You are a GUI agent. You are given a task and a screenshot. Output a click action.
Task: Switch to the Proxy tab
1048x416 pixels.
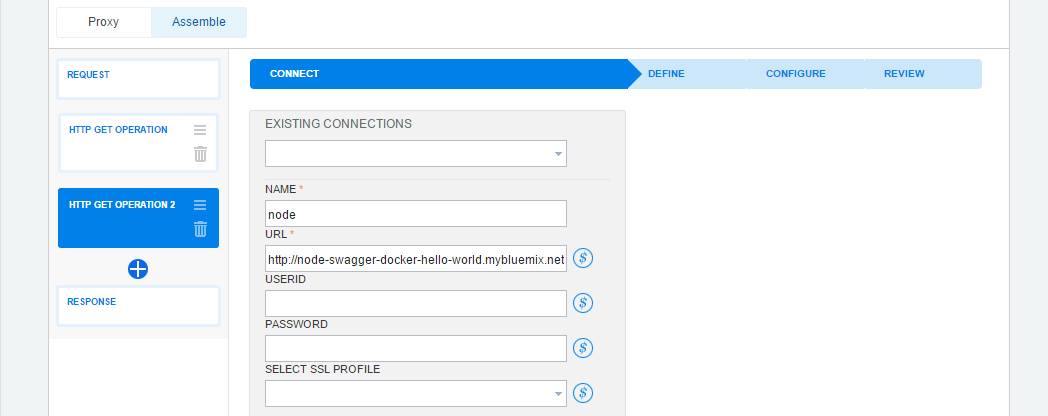[104, 22]
